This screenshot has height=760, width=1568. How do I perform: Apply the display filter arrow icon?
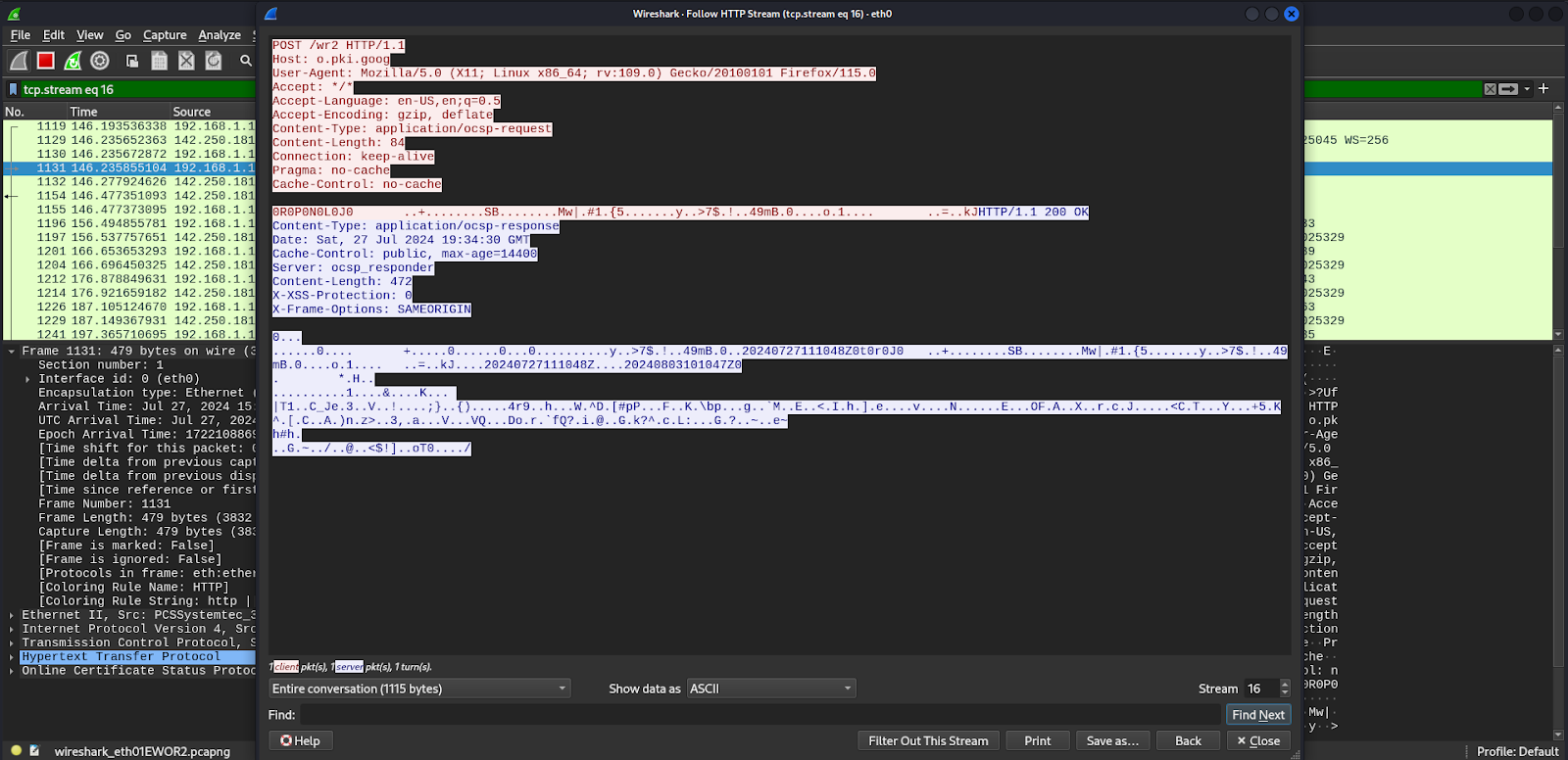(x=1509, y=89)
